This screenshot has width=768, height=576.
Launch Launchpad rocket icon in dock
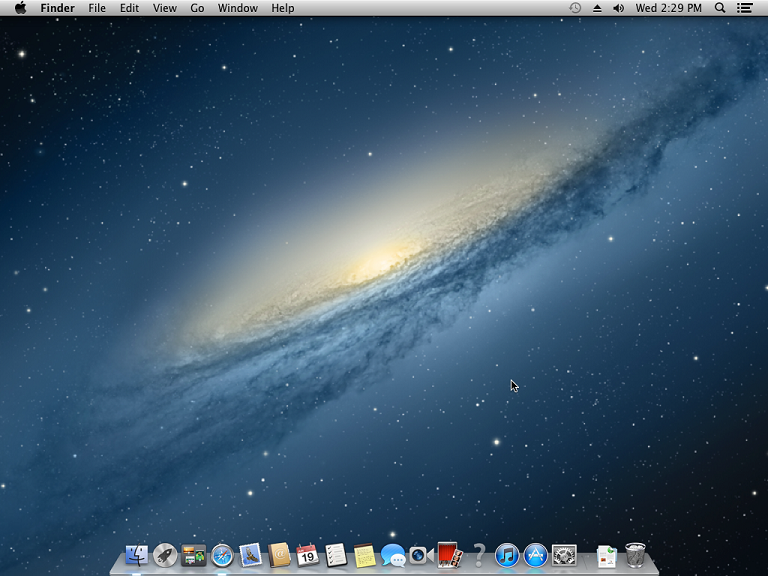pos(165,555)
